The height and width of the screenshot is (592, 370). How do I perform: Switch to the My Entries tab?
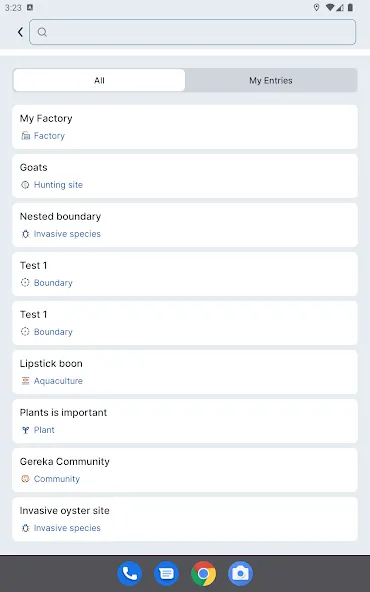tap(271, 80)
